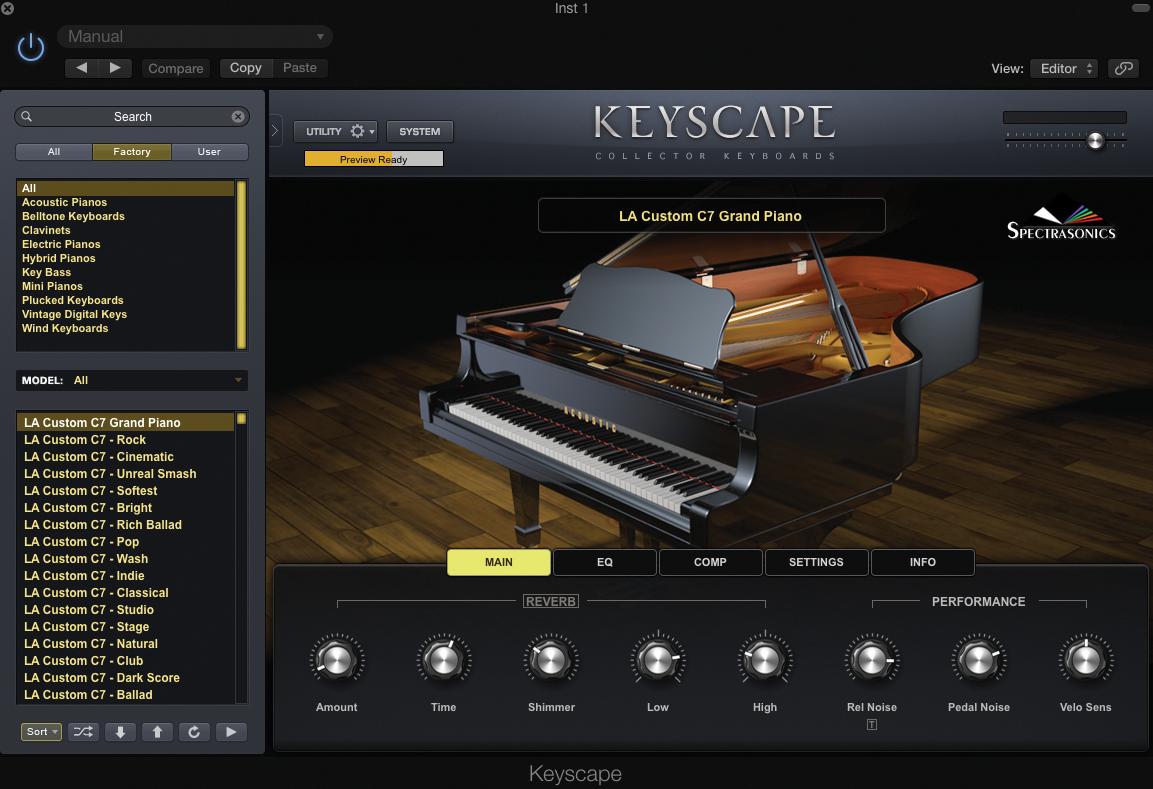Image resolution: width=1153 pixels, height=789 pixels.
Task: Click the reverb Low knob
Action: coord(657,660)
